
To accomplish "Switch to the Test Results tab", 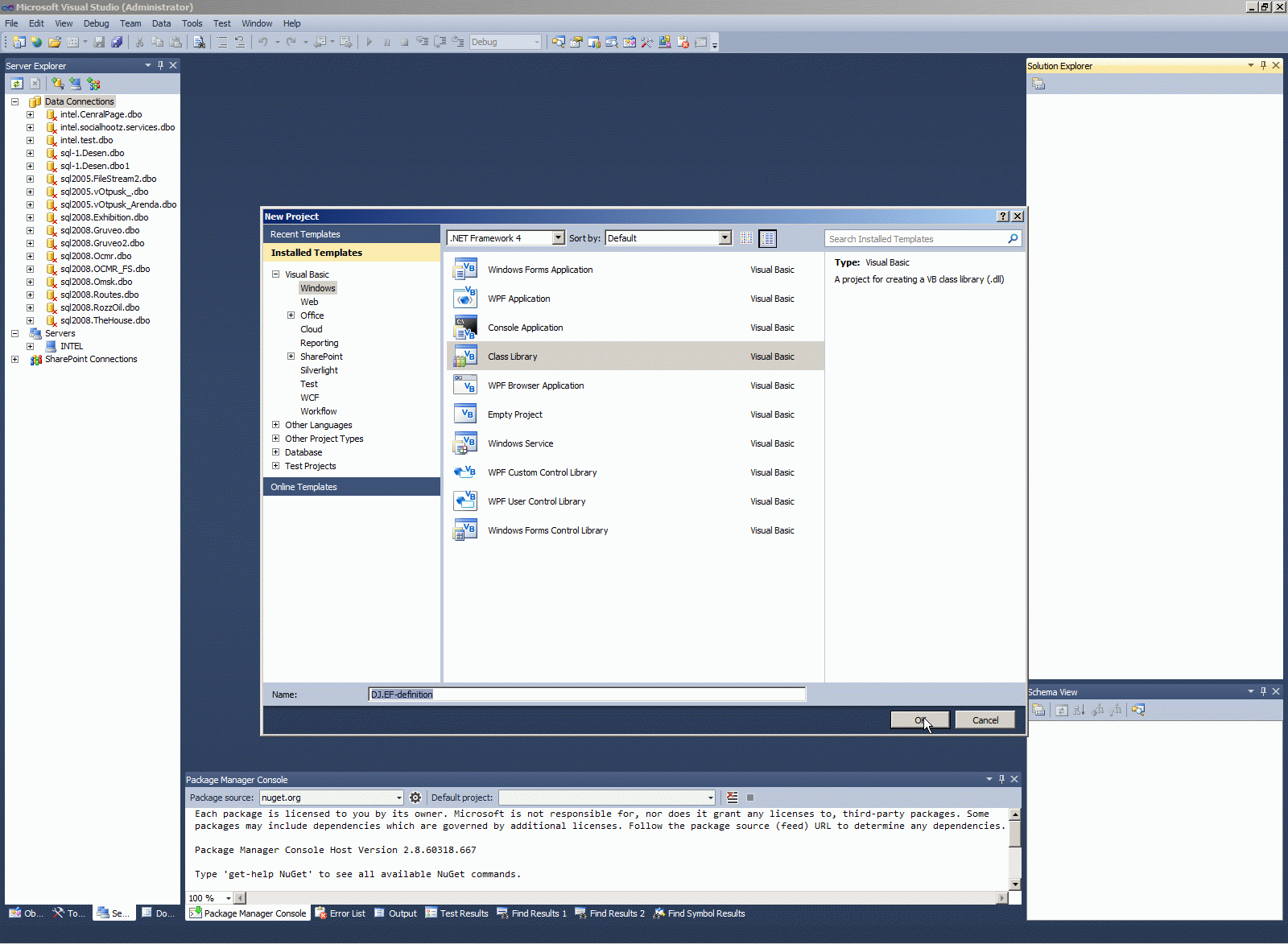I will [456, 913].
